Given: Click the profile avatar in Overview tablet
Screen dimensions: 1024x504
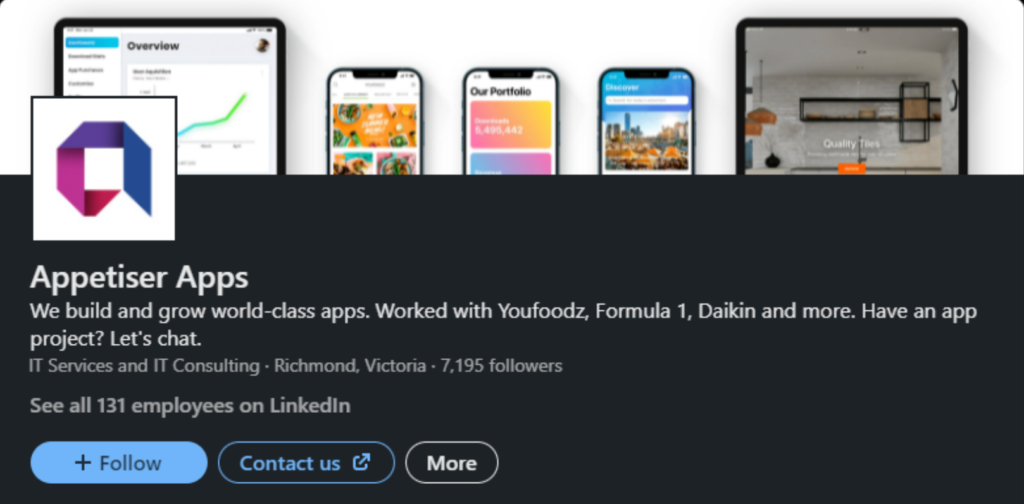Looking at the screenshot, I should [263, 45].
